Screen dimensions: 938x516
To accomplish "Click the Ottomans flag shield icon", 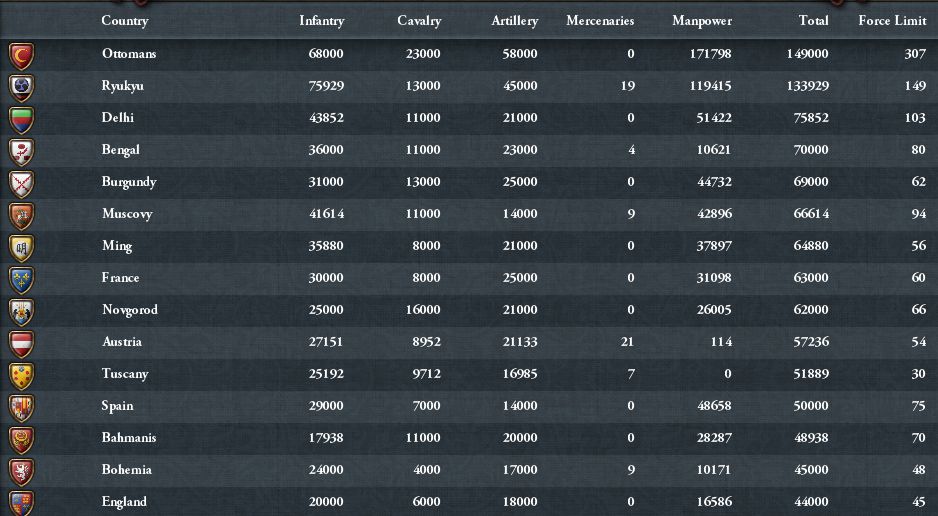I will (21, 55).
